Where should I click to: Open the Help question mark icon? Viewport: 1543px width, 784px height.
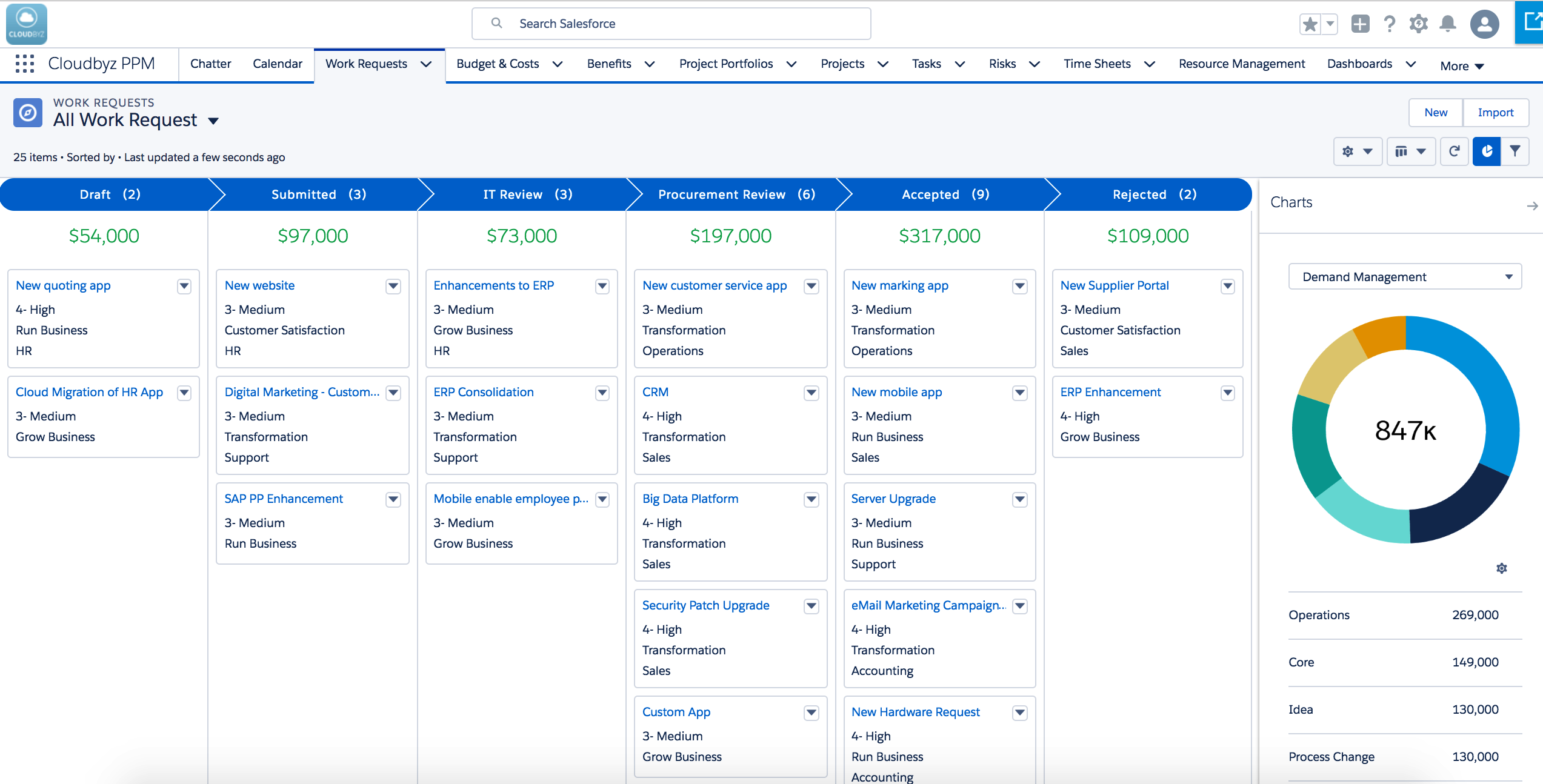tap(1390, 24)
